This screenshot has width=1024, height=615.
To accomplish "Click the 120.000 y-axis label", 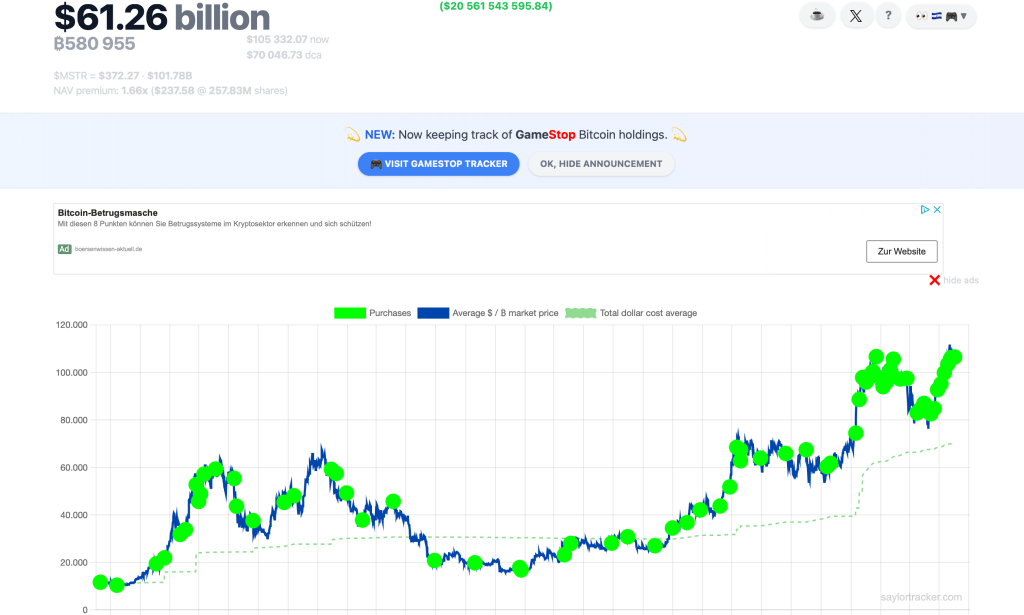I will [x=71, y=324].
